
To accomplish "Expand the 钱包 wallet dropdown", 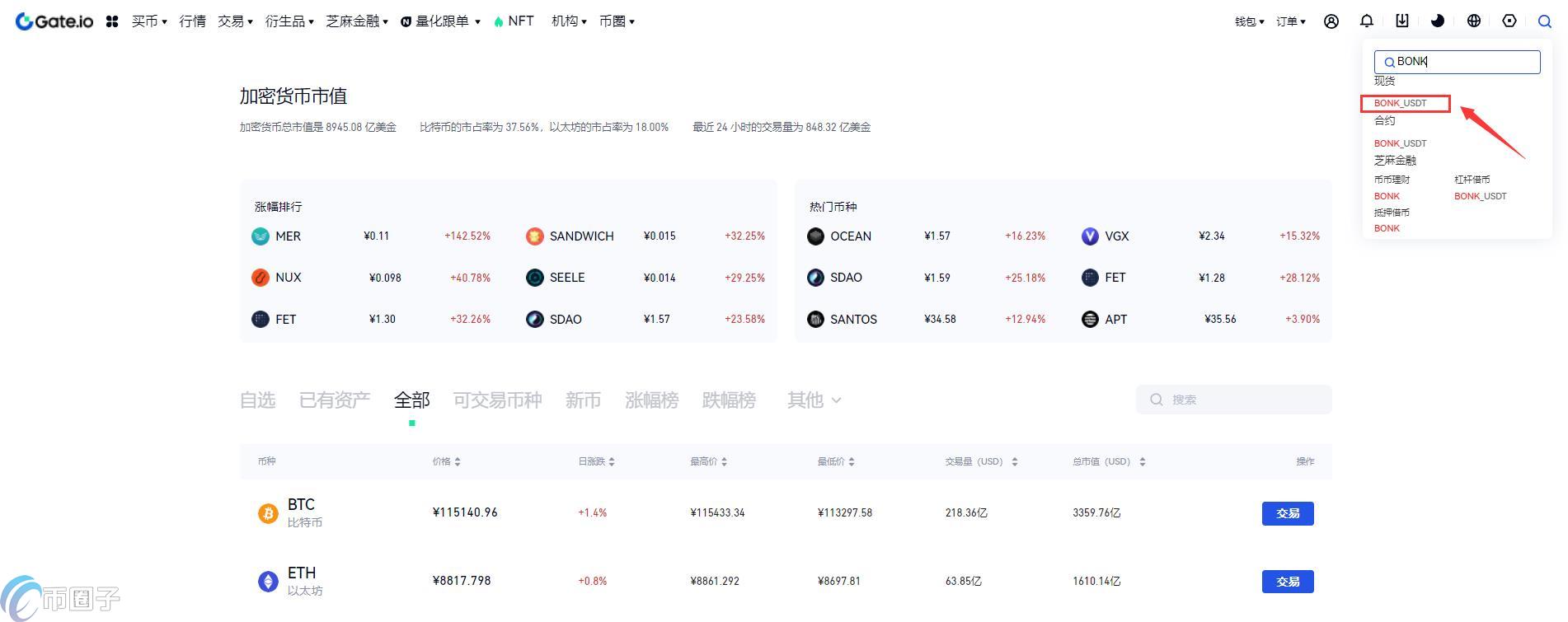I will click(x=1249, y=21).
